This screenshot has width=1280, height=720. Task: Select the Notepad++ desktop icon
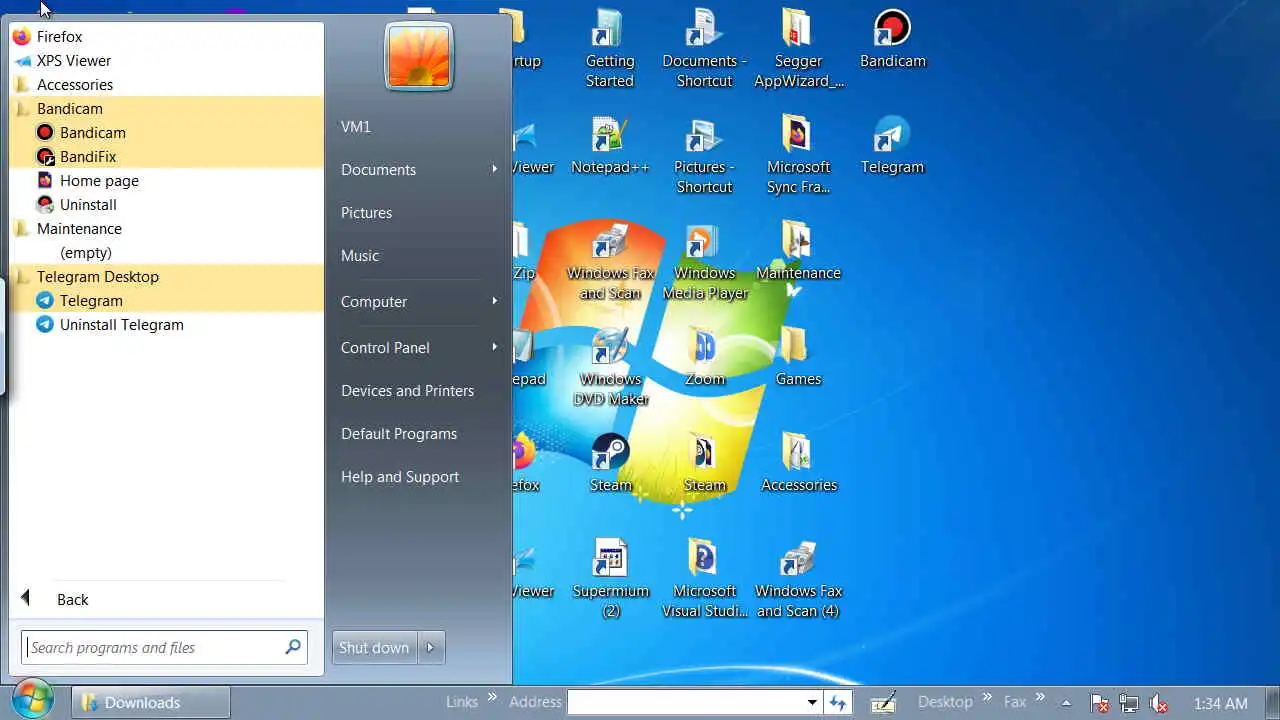[x=610, y=144]
